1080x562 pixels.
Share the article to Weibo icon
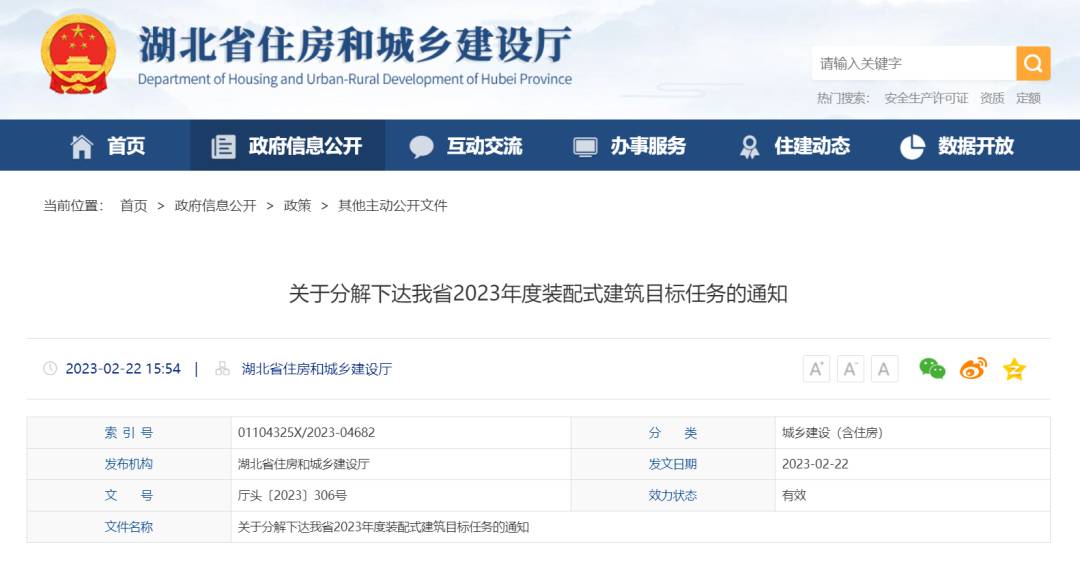[x=973, y=369]
